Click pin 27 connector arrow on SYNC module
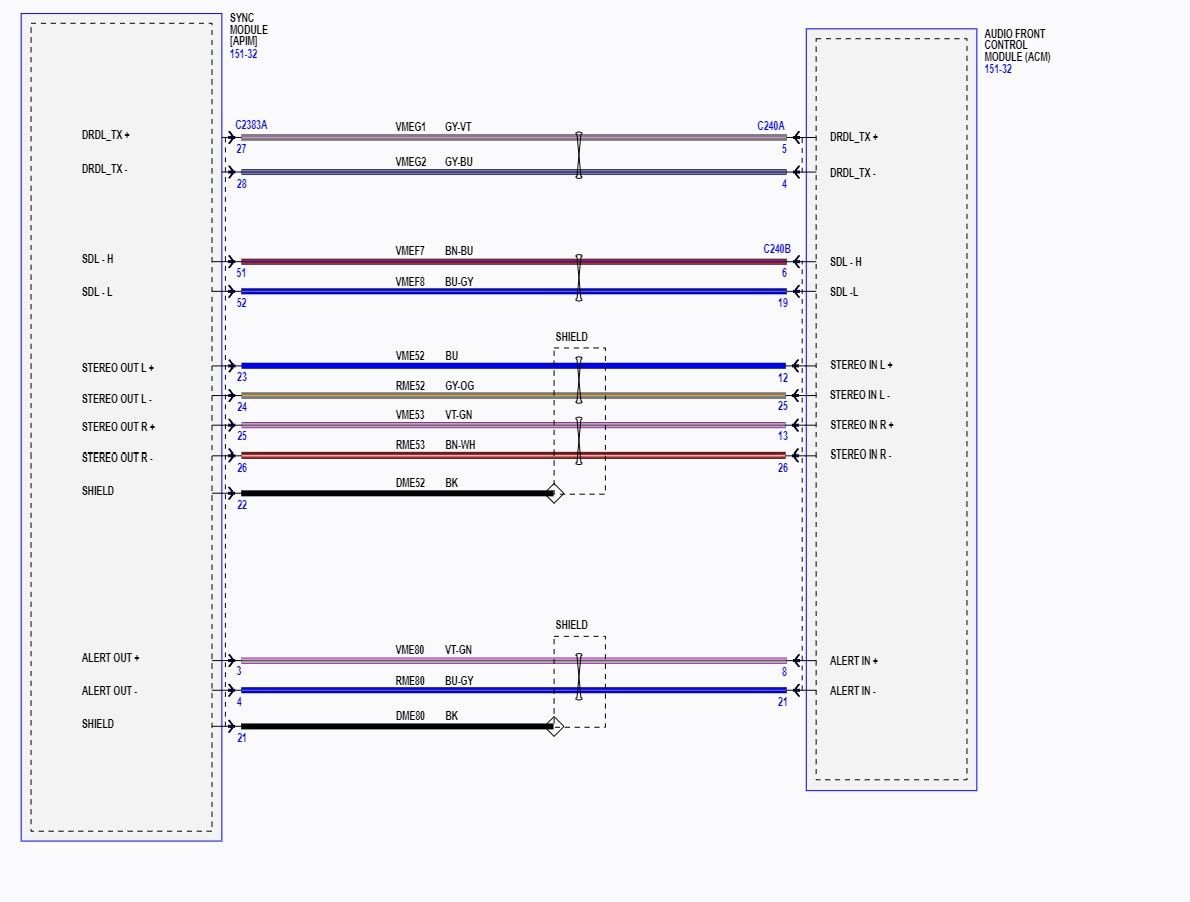Viewport: 1190px width, 902px height. tap(230, 137)
